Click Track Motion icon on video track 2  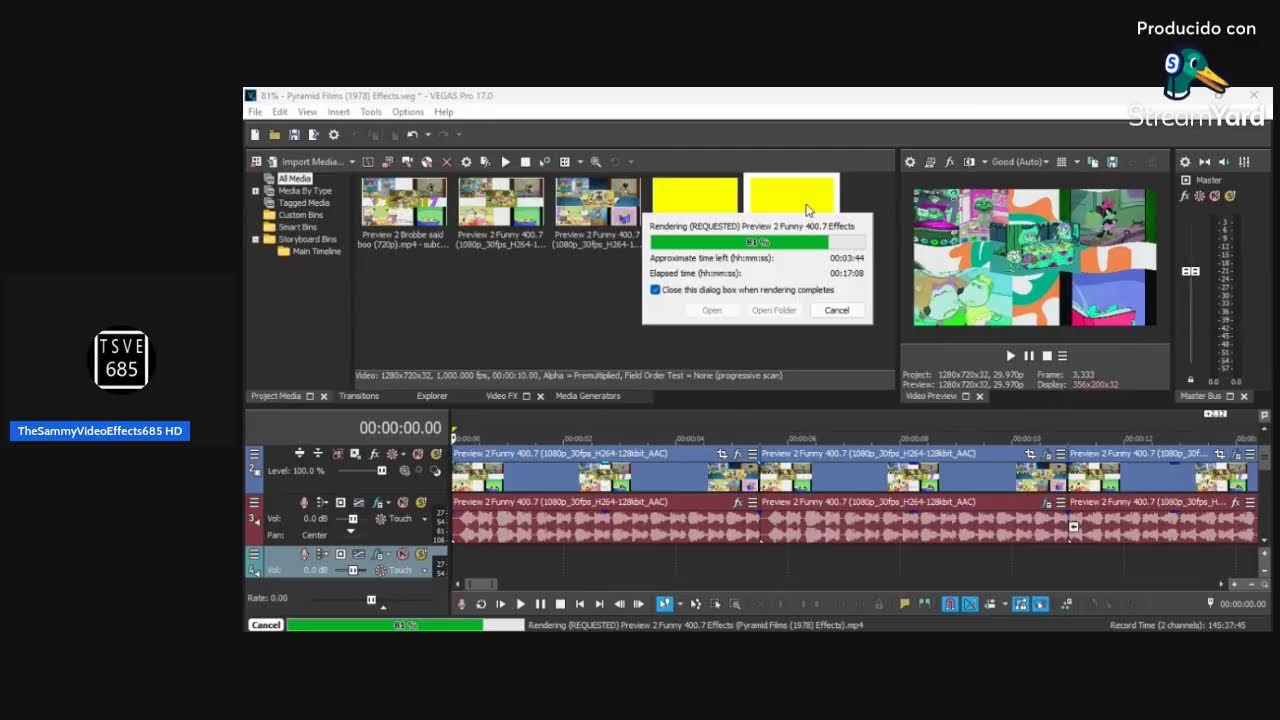click(354, 454)
